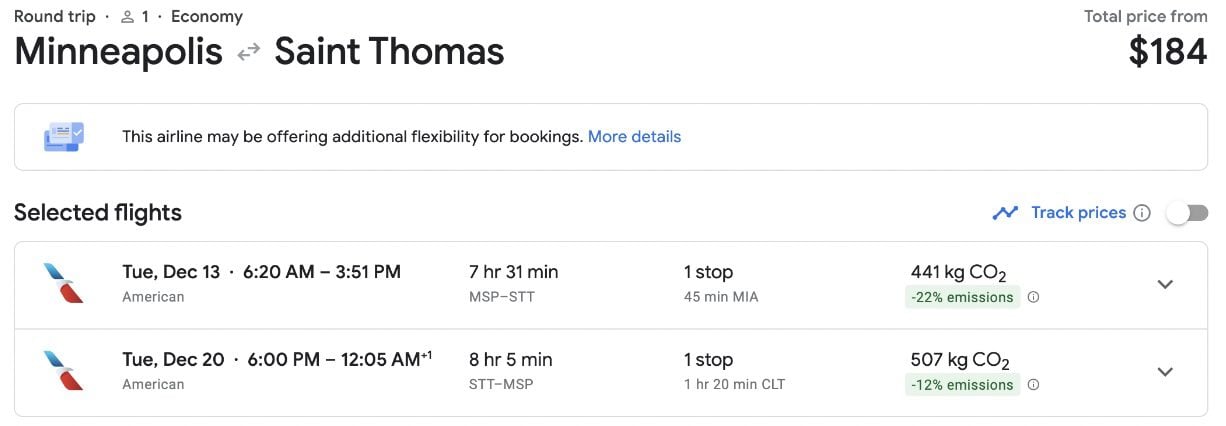Click the Track prices info icon
The height and width of the screenshot is (426, 1226).
(x=1142, y=213)
